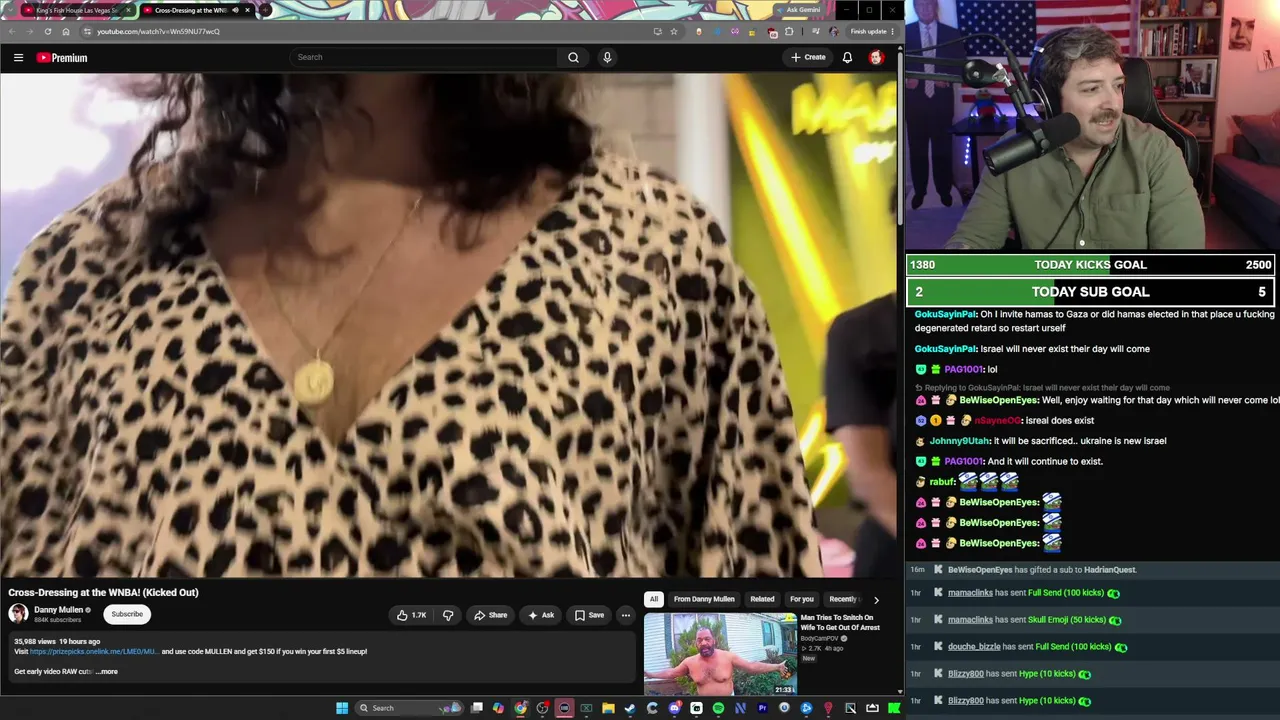This screenshot has width=1280, height=720.
Task: Open YouTube notifications bell
Action: coord(847,57)
